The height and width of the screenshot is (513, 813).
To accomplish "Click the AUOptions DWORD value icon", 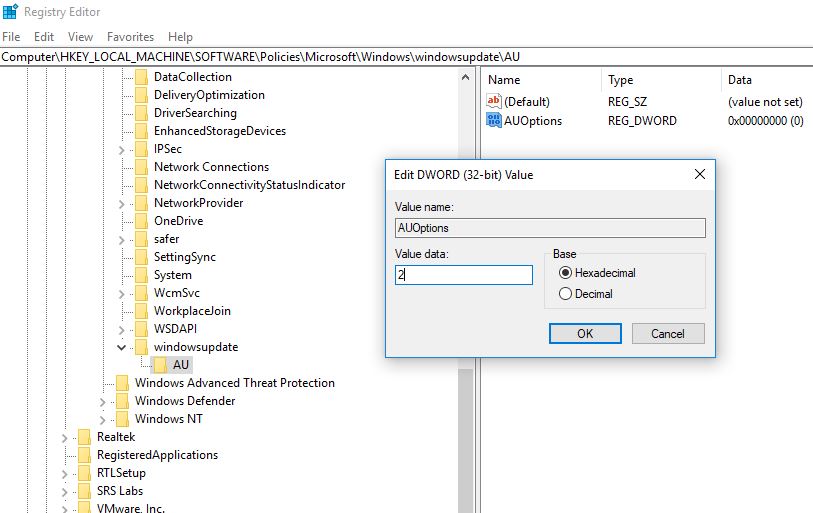I will pyautogui.click(x=493, y=121).
